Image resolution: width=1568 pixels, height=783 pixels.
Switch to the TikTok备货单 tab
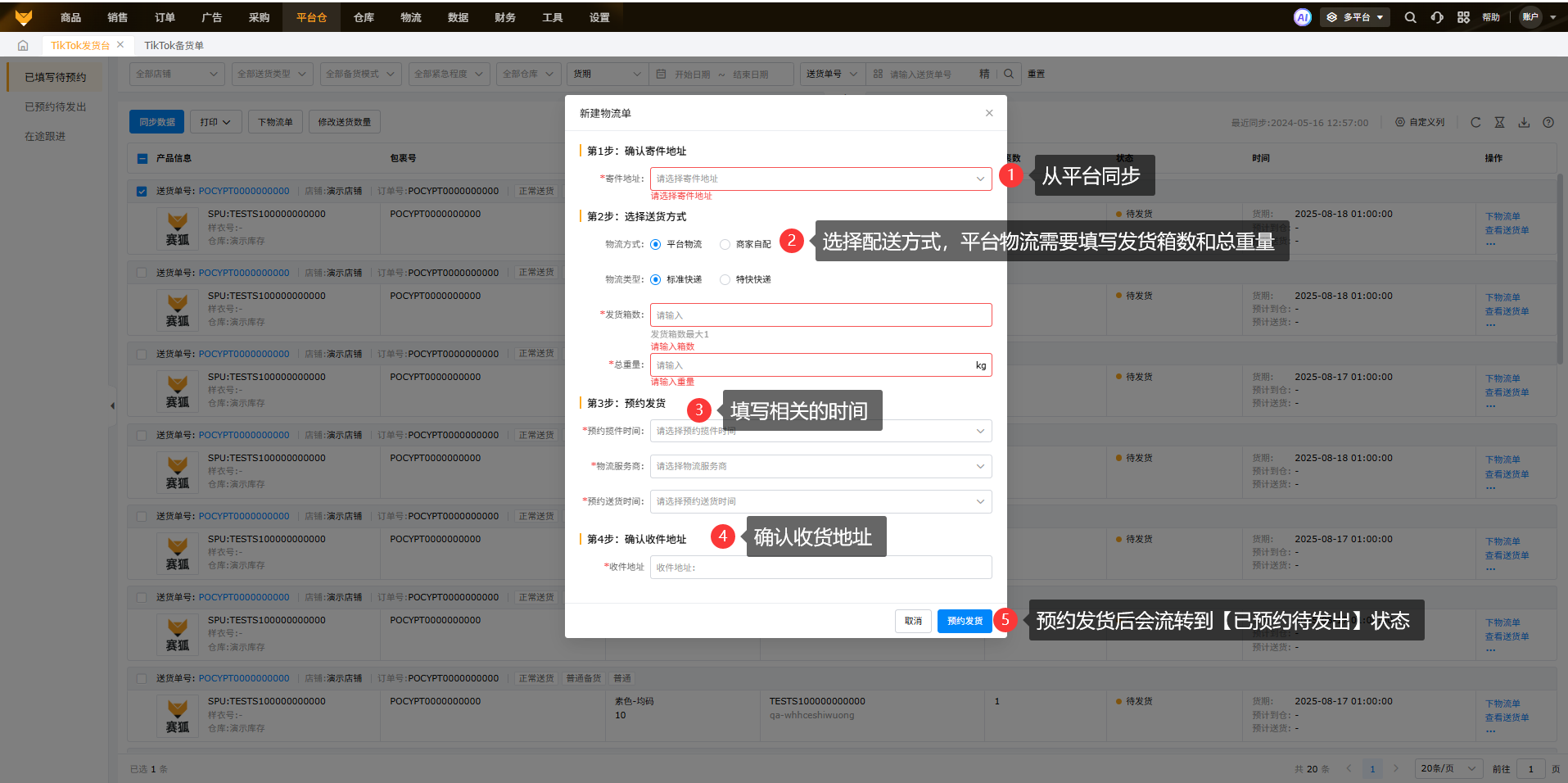(174, 46)
